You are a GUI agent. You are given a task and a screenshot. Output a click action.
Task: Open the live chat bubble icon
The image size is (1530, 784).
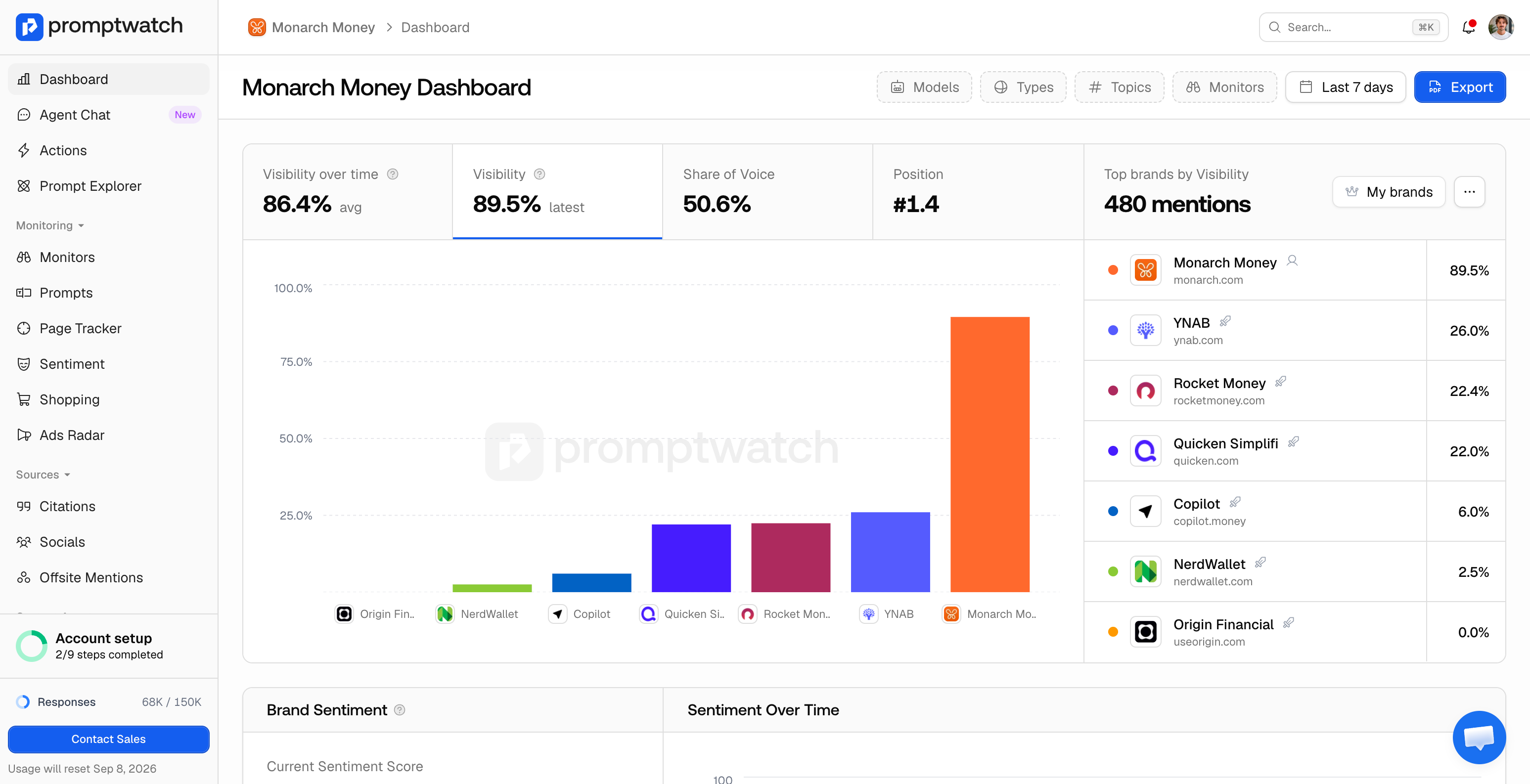(1479, 737)
